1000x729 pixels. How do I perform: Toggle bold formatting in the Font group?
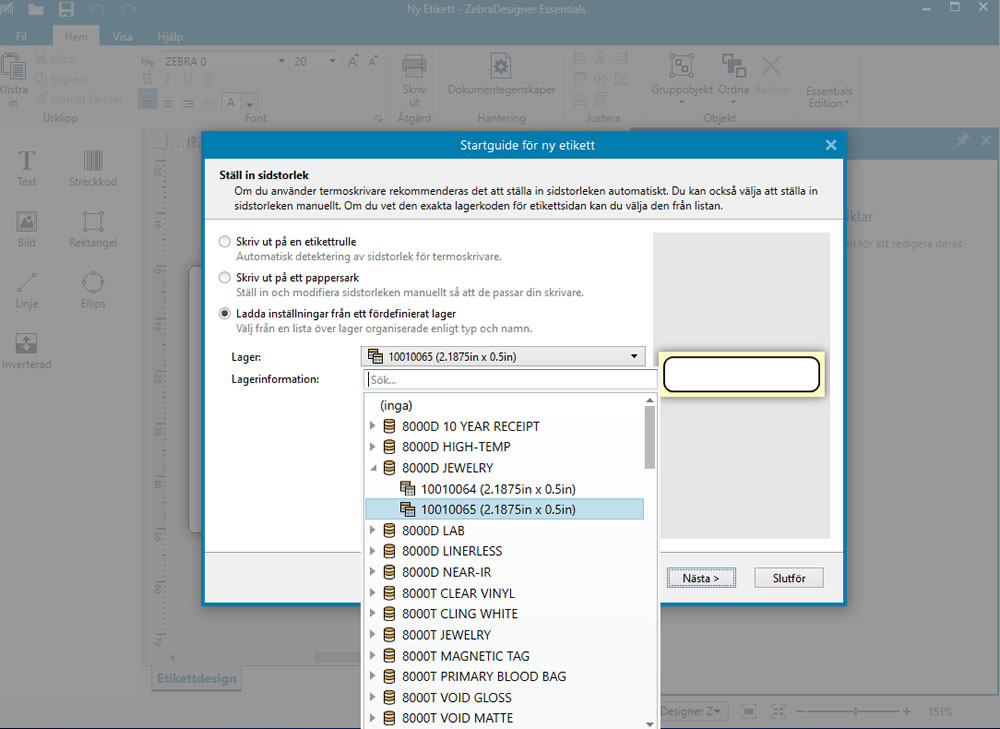point(147,78)
